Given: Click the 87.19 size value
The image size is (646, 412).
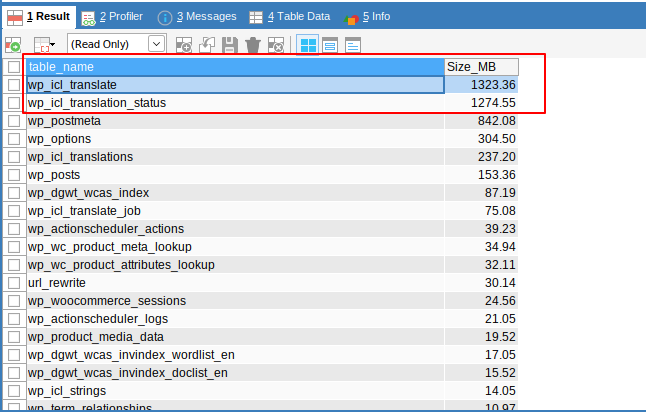Looking at the screenshot, I should tap(500, 193).
